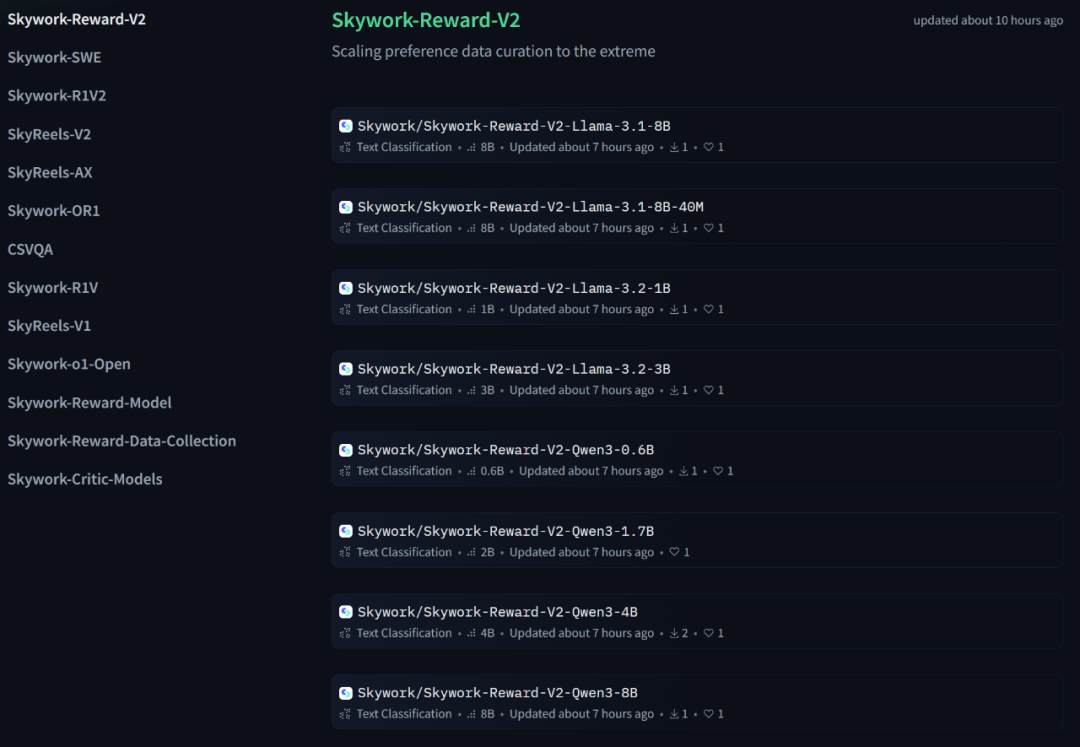Image resolution: width=1080 pixels, height=747 pixels.
Task: Open the Skywork-Reward-V2-Qwen3-8B model link
Action: tap(497, 693)
